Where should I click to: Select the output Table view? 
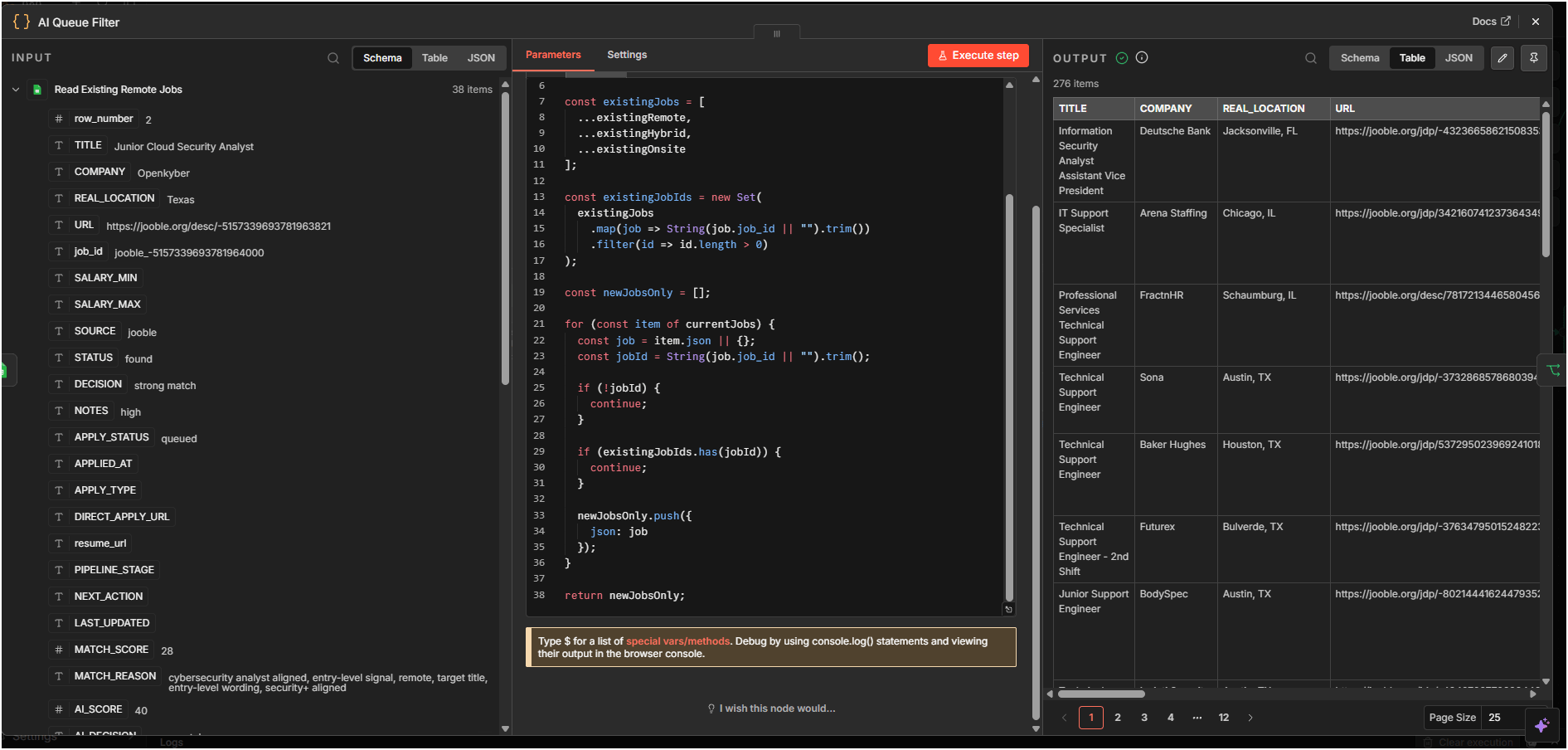(1412, 58)
